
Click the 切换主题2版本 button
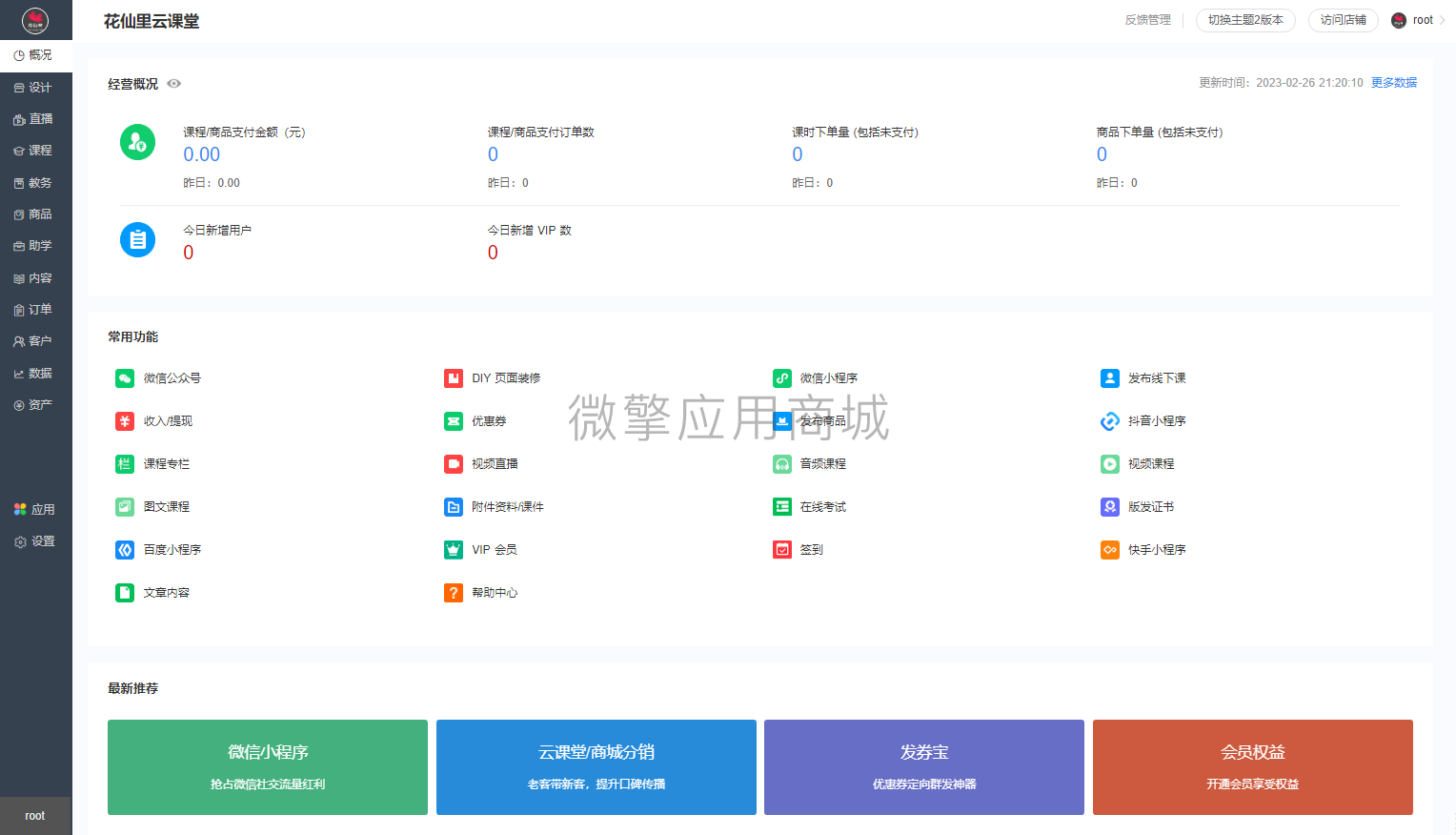coord(1245,20)
